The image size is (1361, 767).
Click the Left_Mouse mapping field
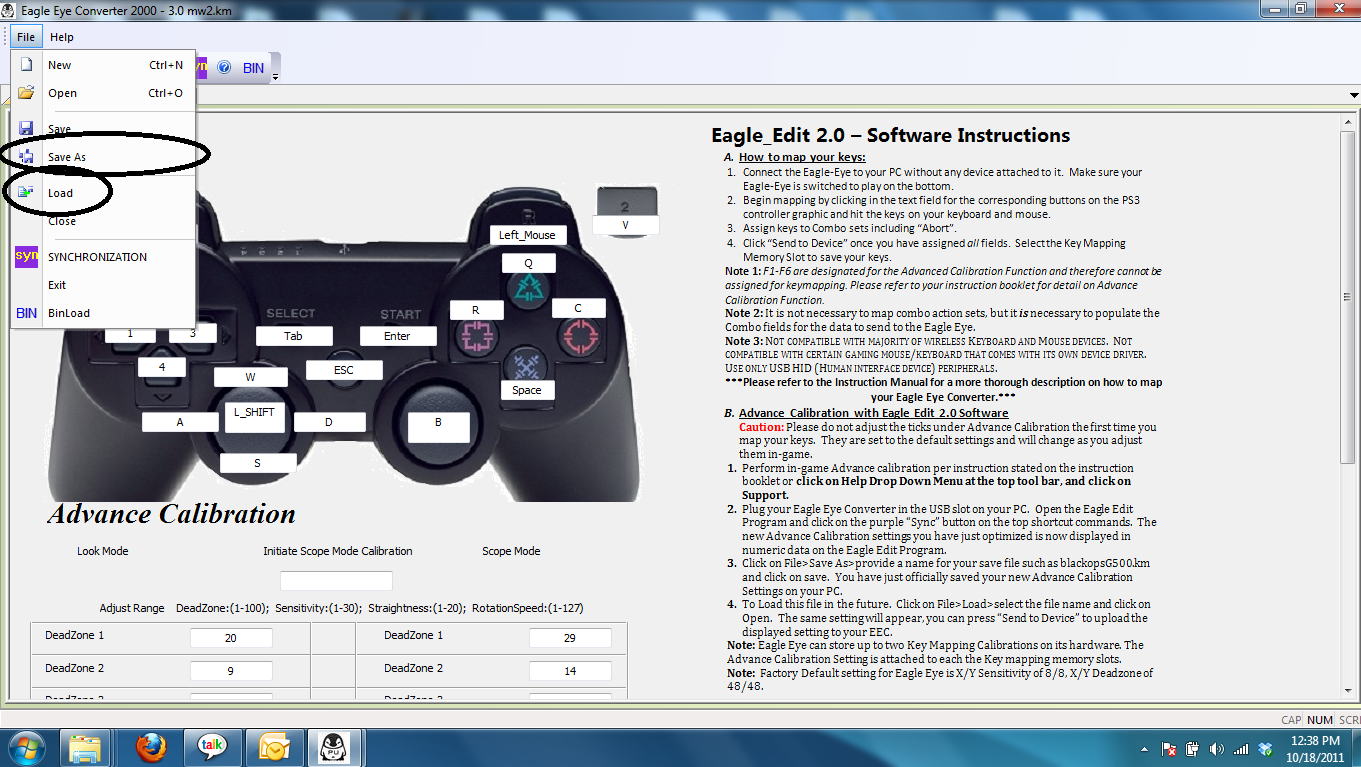[x=528, y=235]
